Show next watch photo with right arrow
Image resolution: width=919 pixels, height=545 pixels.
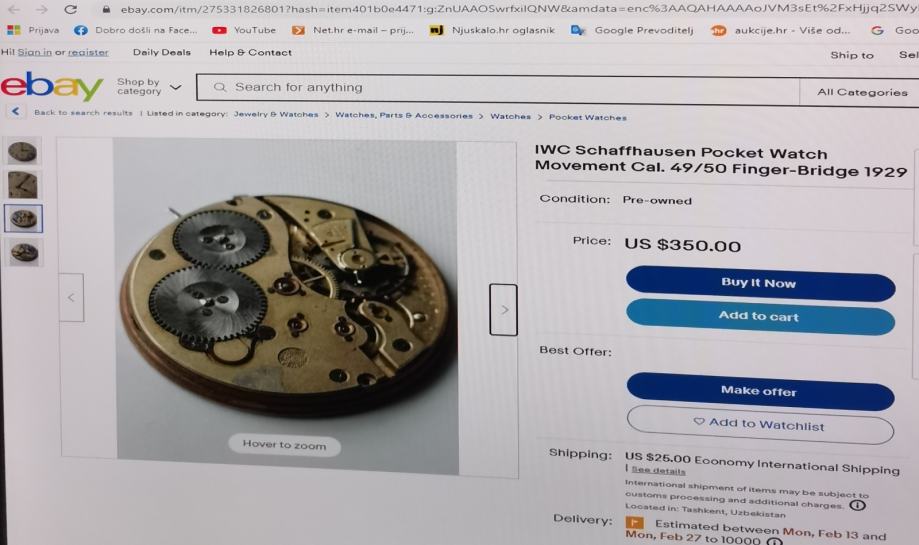coord(503,309)
